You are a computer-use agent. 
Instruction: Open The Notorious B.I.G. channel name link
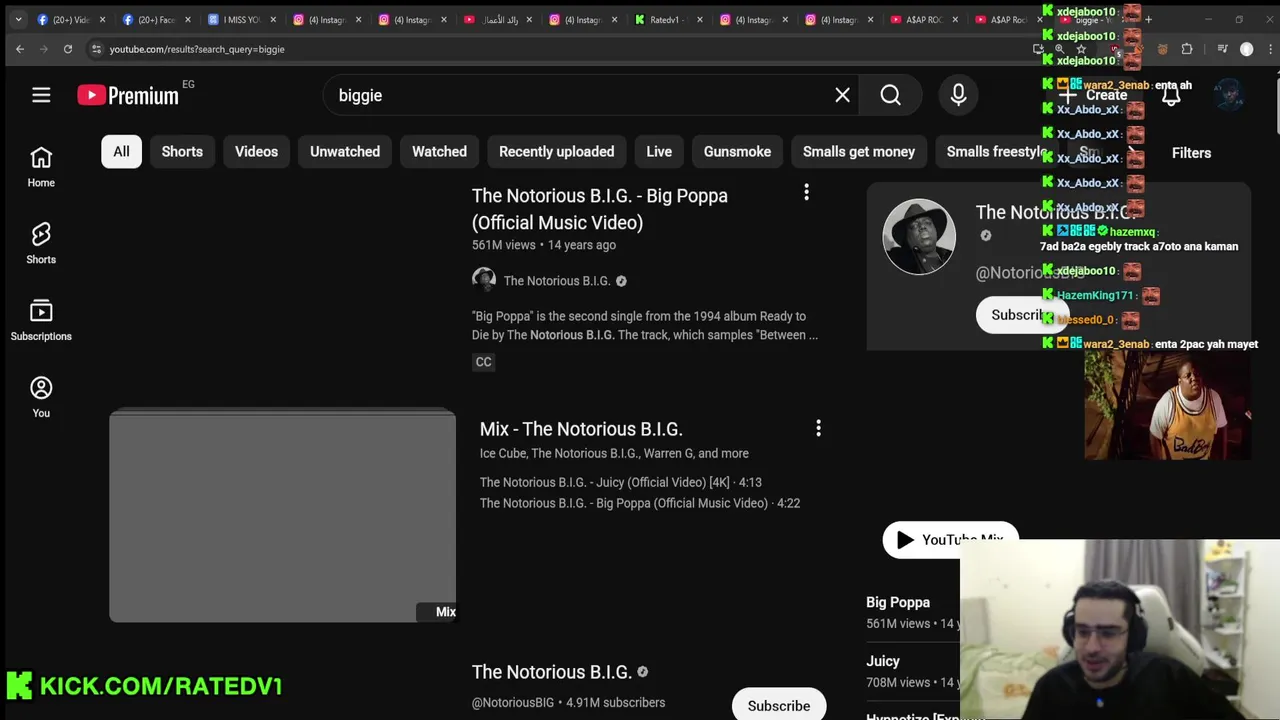coord(557,281)
